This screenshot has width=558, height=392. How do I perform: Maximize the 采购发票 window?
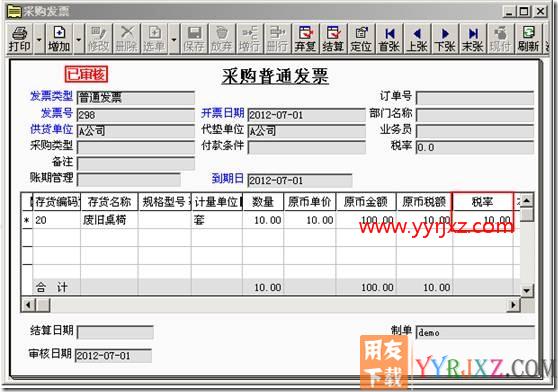(525, 12)
